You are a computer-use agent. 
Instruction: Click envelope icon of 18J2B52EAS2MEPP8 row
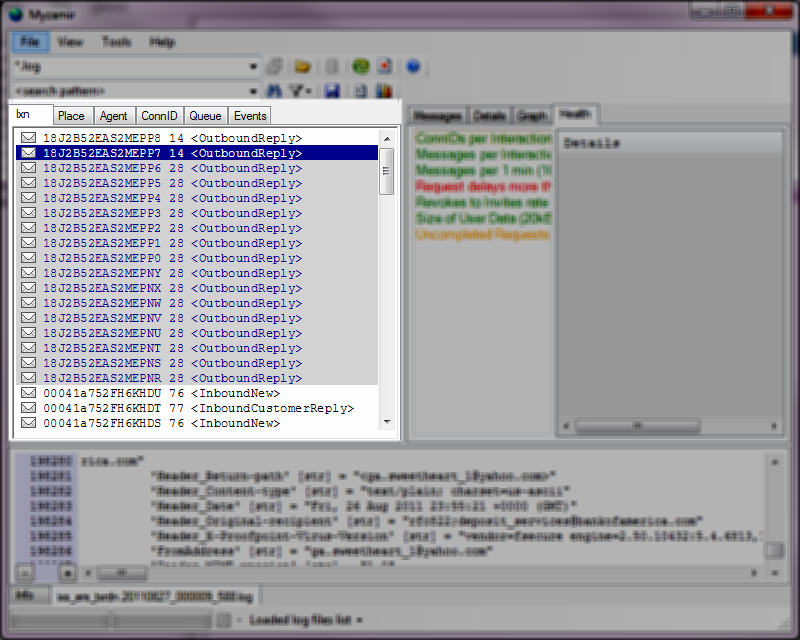coord(28,138)
